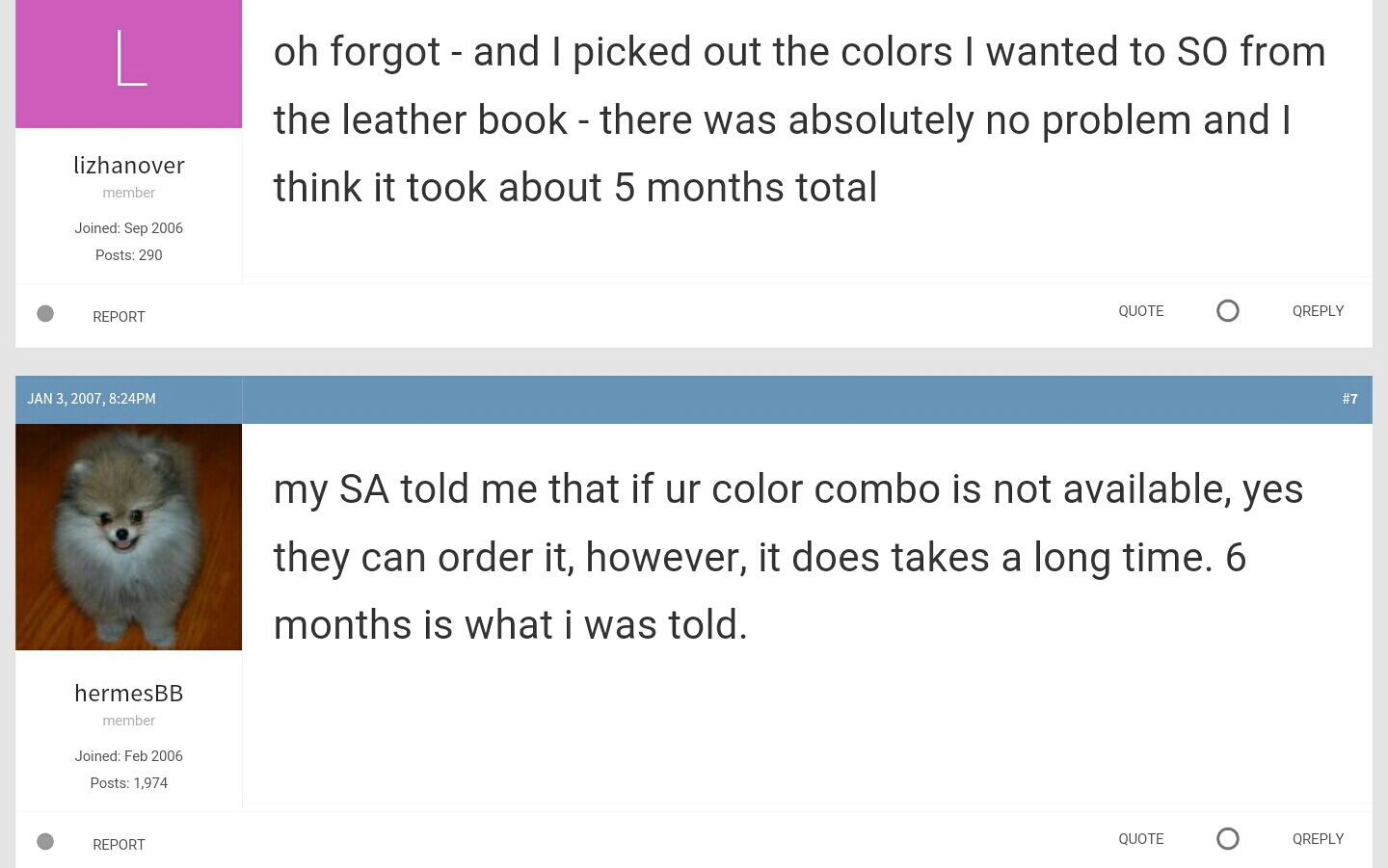The height and width of the screenshot is (868, 1388).
Task: Quick reply to hermesBB's post with QREPLY
Action: point(1318,839)
